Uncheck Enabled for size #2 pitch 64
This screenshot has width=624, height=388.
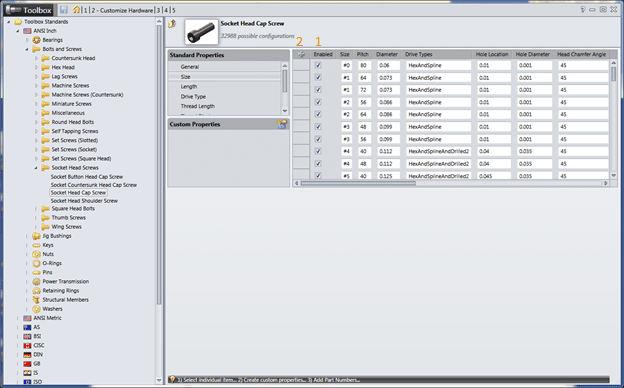point(318,115)
